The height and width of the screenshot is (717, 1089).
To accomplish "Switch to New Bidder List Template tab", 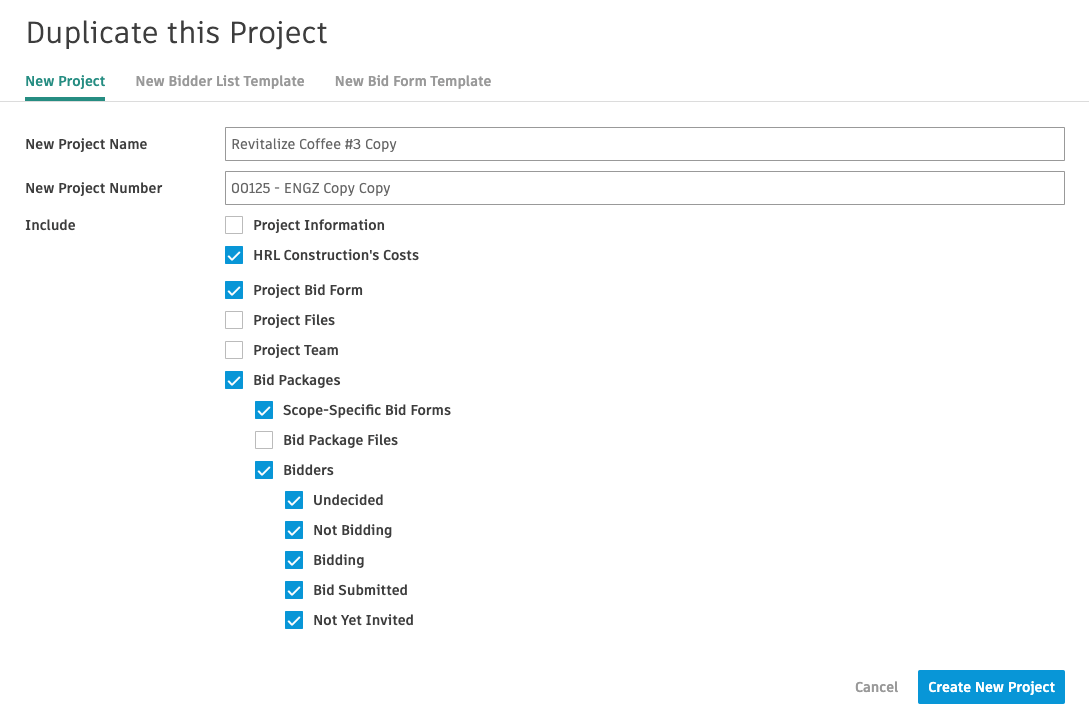I will point(219,81).
